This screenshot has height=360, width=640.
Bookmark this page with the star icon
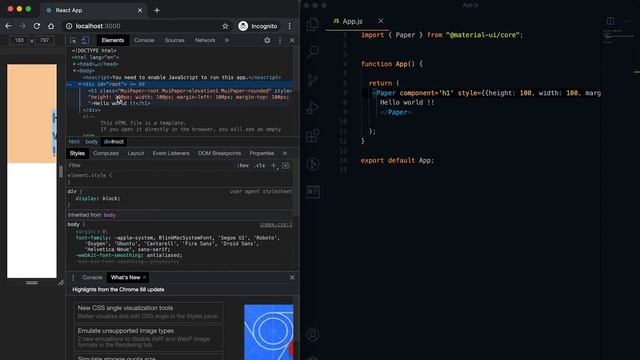tap(225, 26)
